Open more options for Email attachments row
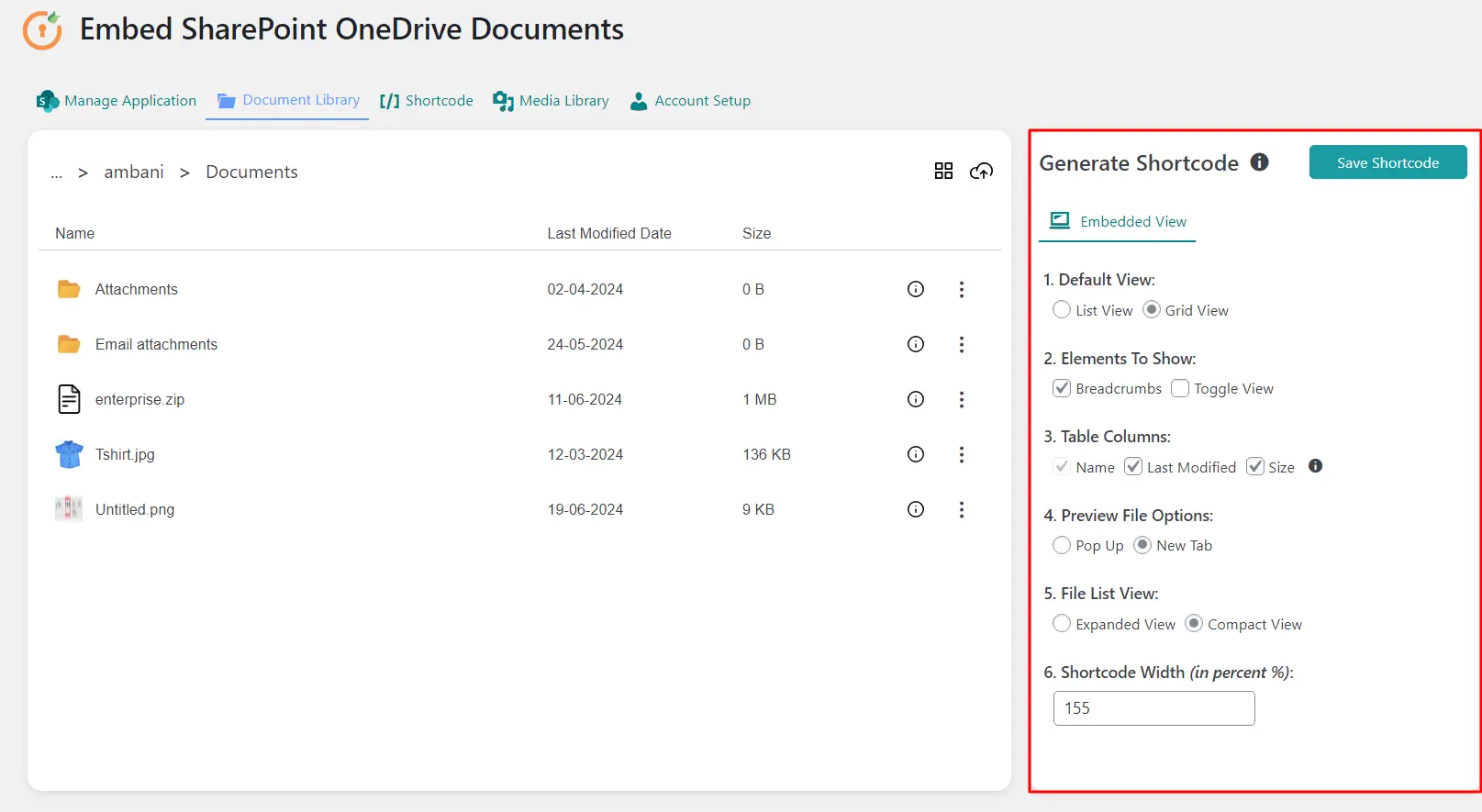The height and width of the screenshot is (812, 1482). click(962, 344)
